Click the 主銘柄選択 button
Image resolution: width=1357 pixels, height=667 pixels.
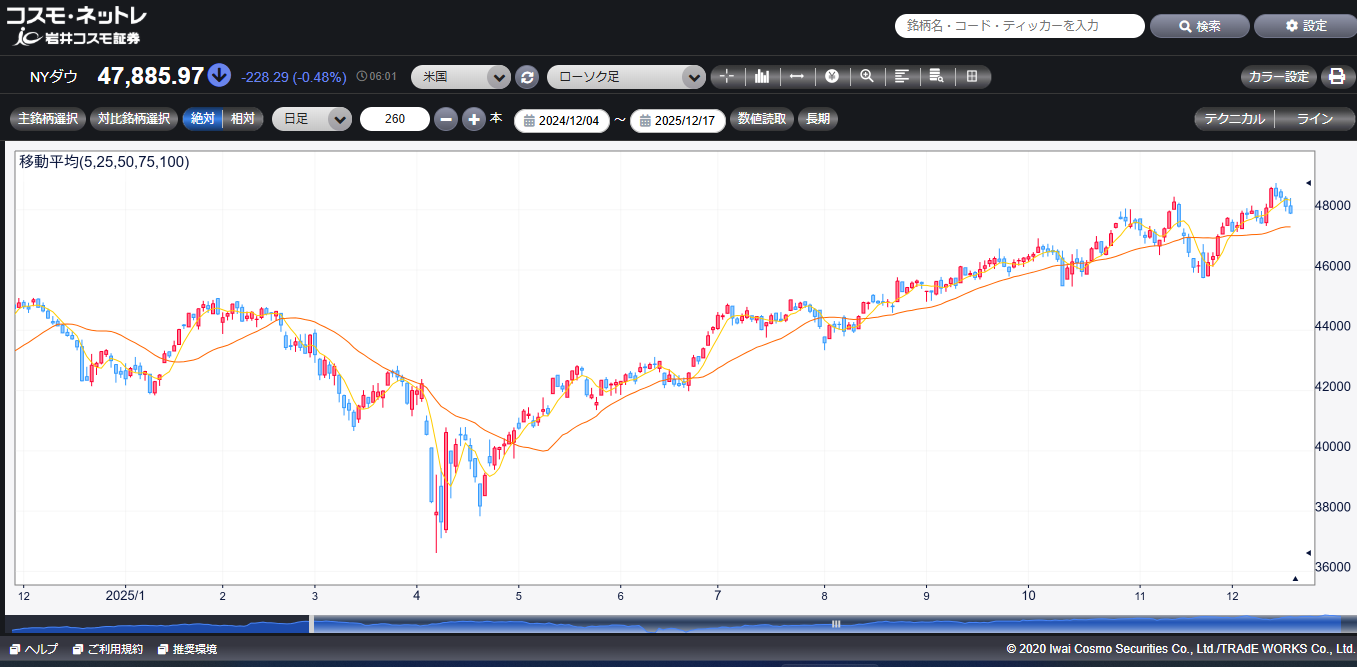(47, 119)
